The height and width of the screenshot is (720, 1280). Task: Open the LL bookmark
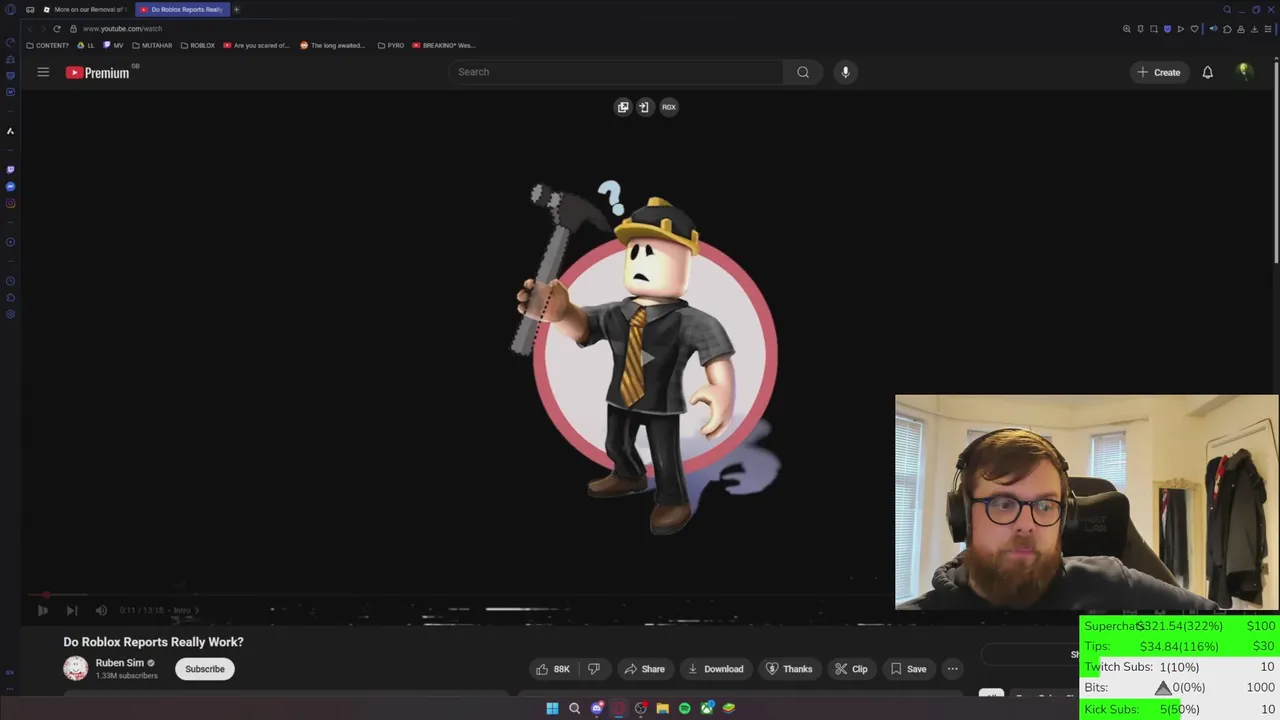coord(86,45)
